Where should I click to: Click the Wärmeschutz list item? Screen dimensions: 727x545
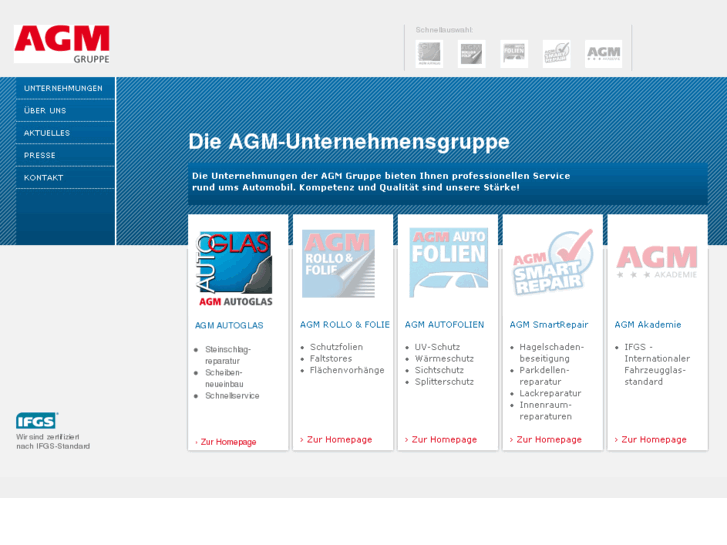[444, 359]
